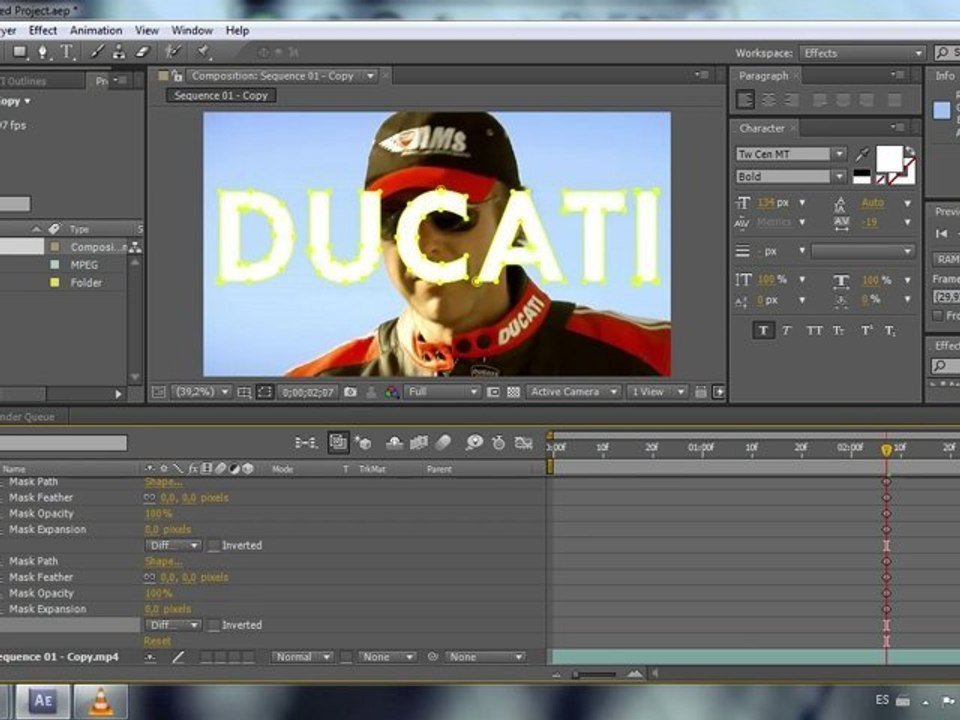Image resolution: width=960 pixels, height=720 pixels.
Task: Select the Clone Stamp tool
Action: (x=119, y=52)
